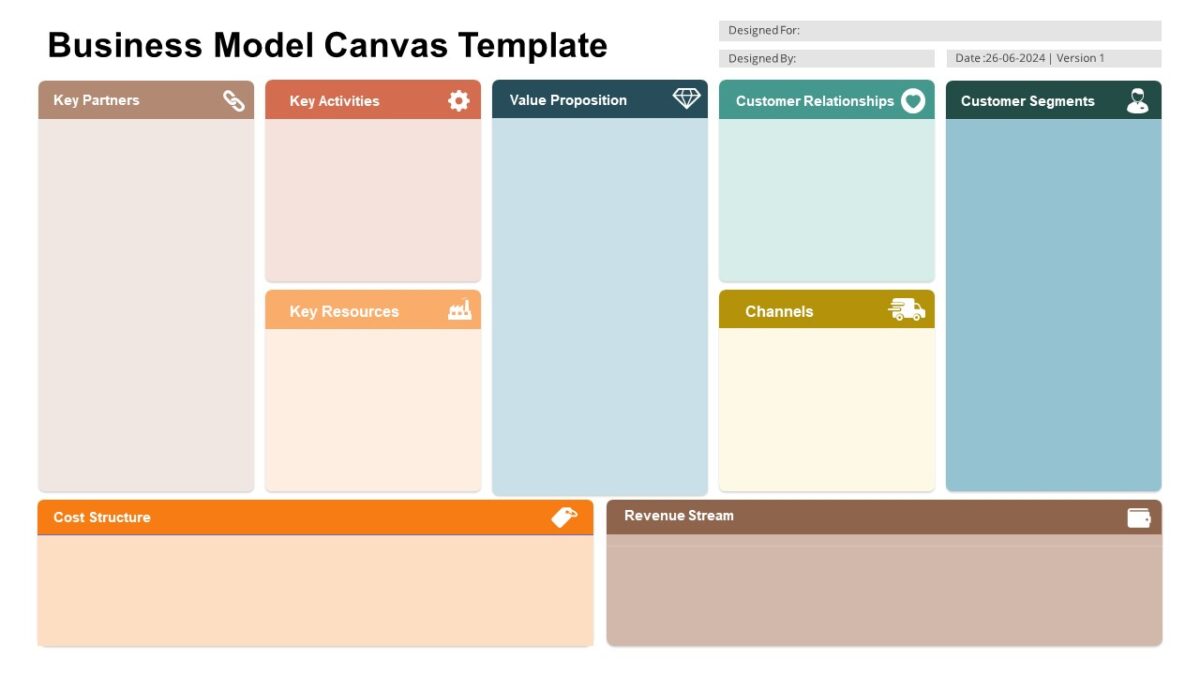Click the Designed For field
The width and height of the screenshot is (1200, 675).
coord(940,31)
